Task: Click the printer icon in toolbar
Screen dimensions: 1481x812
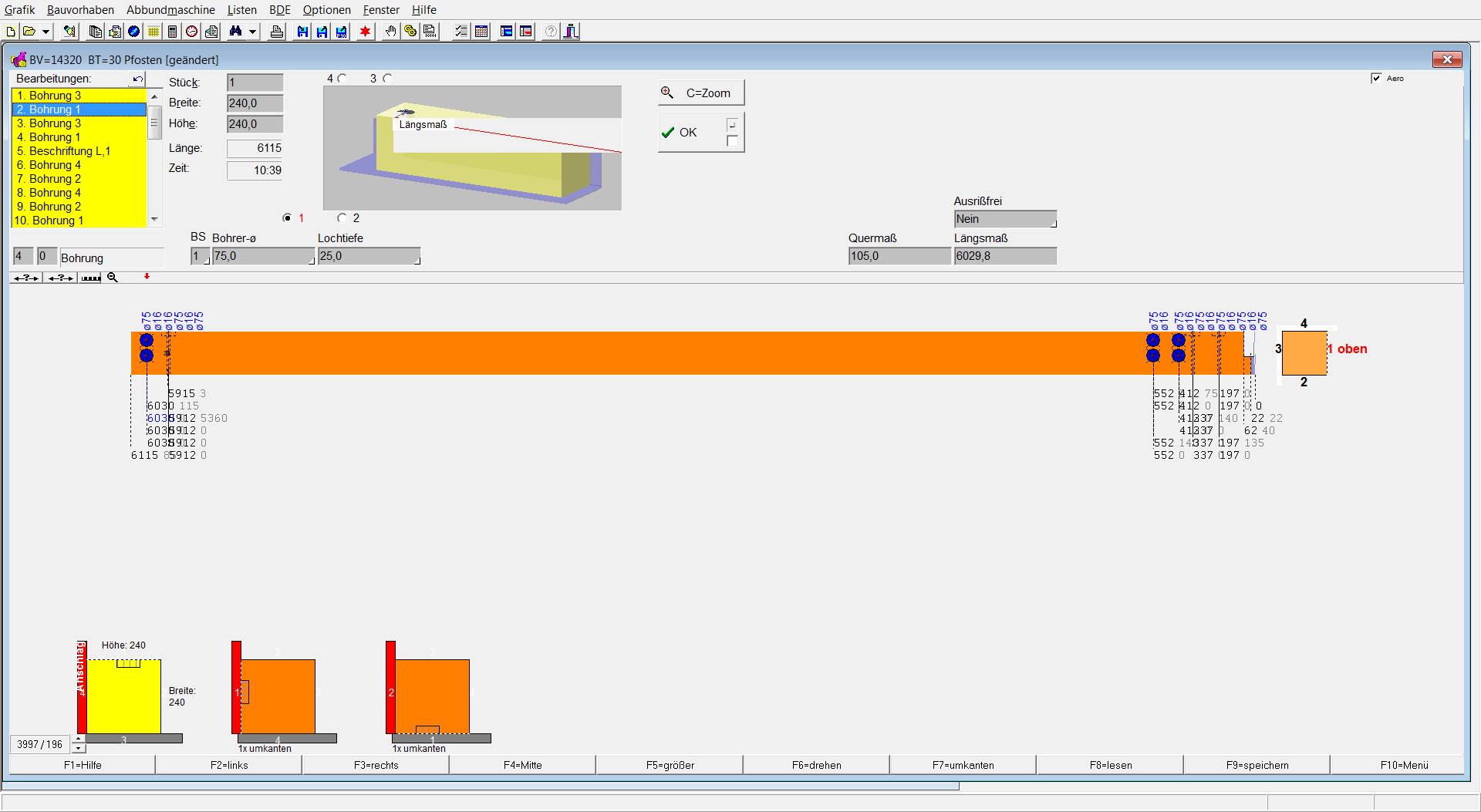Action: click(x=277, y=32)
